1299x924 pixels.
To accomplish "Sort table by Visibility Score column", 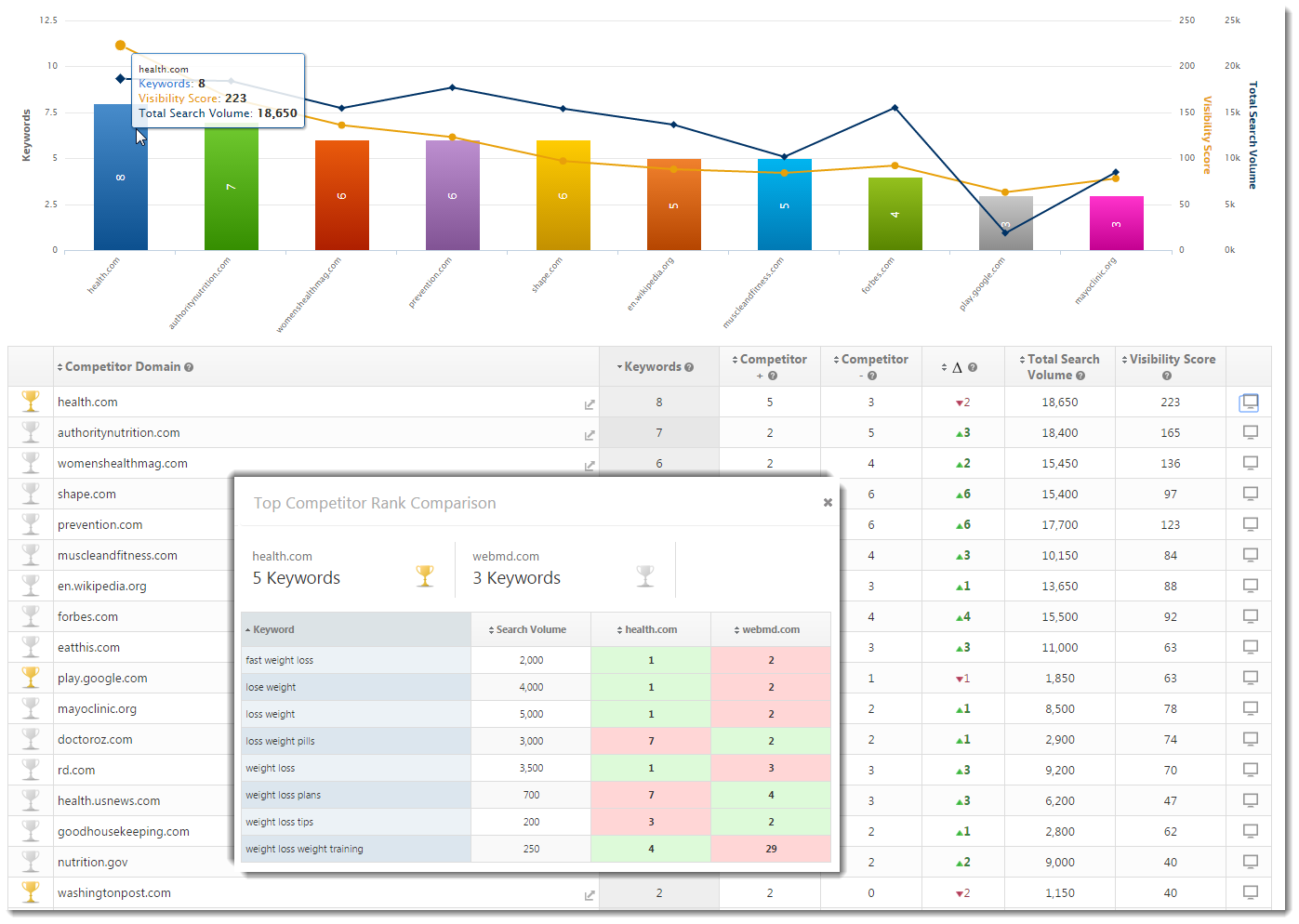I will point(1171,360).
